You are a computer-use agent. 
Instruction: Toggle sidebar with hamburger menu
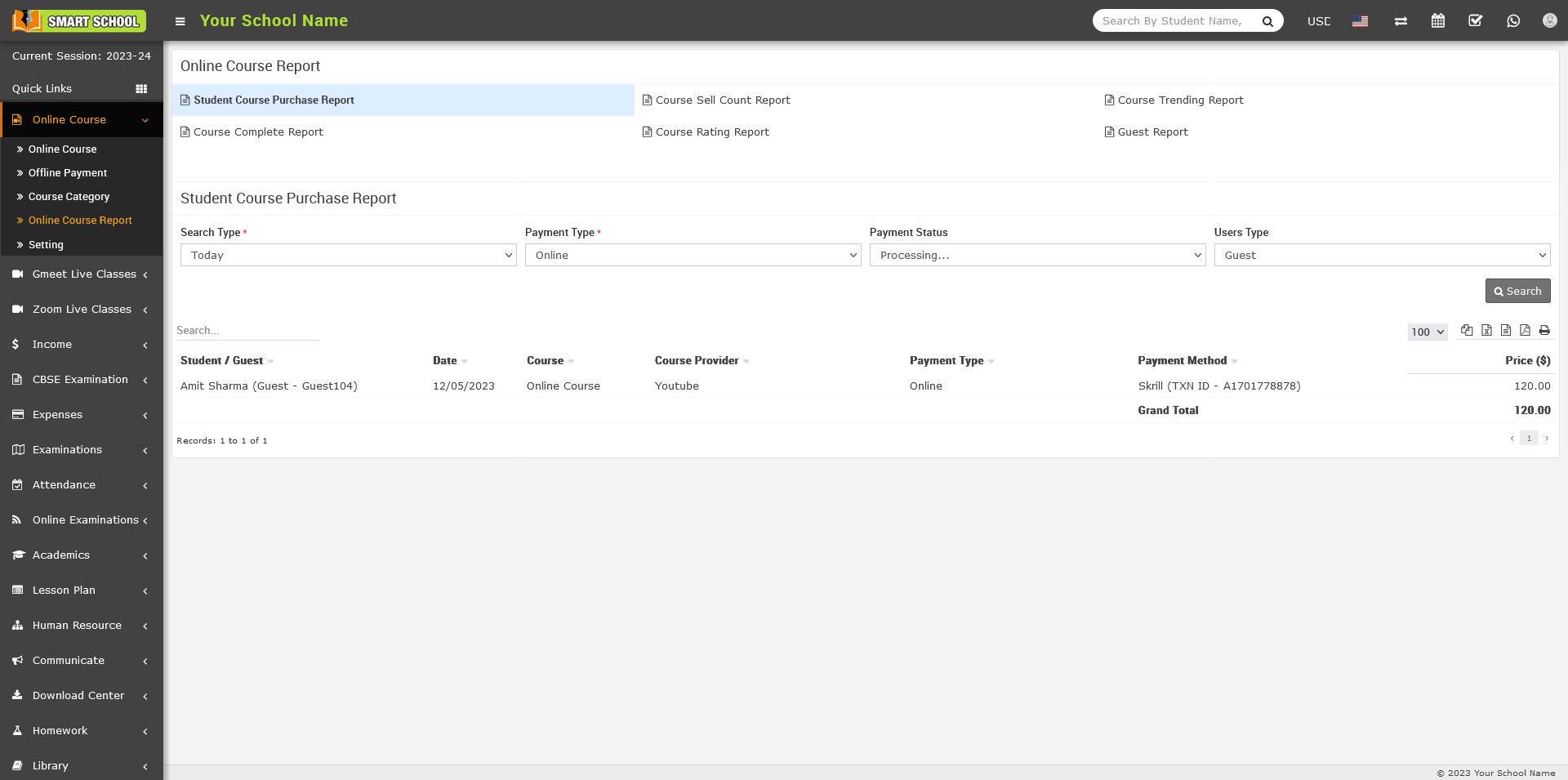(180, 22)
